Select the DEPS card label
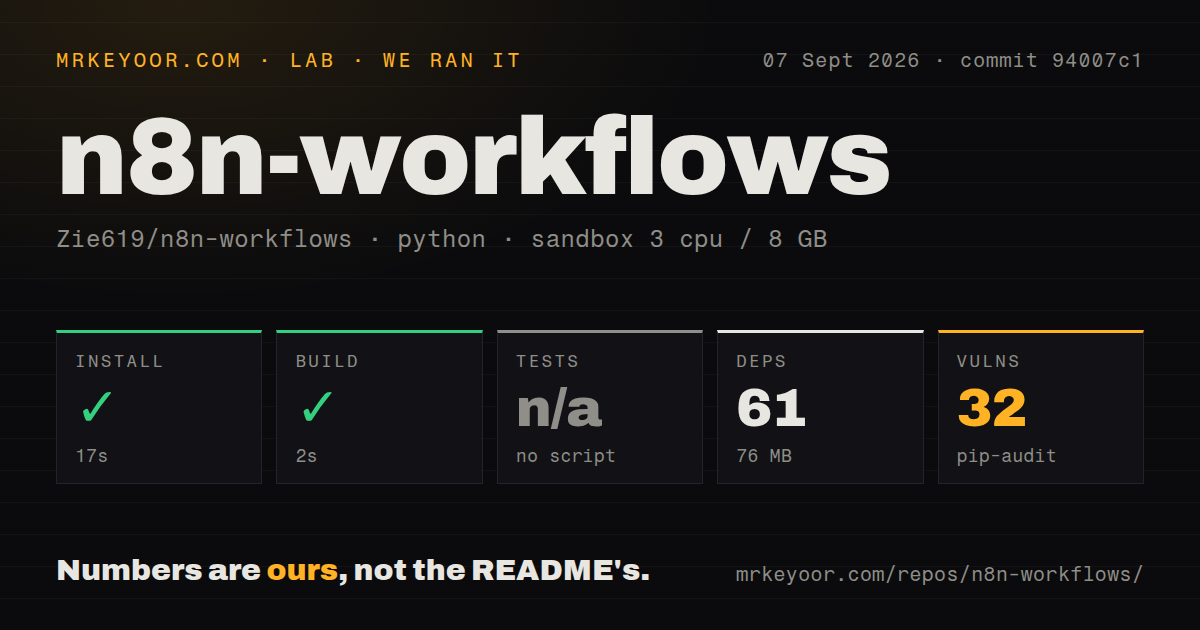 pyautogui.click(x=761, y=361)
